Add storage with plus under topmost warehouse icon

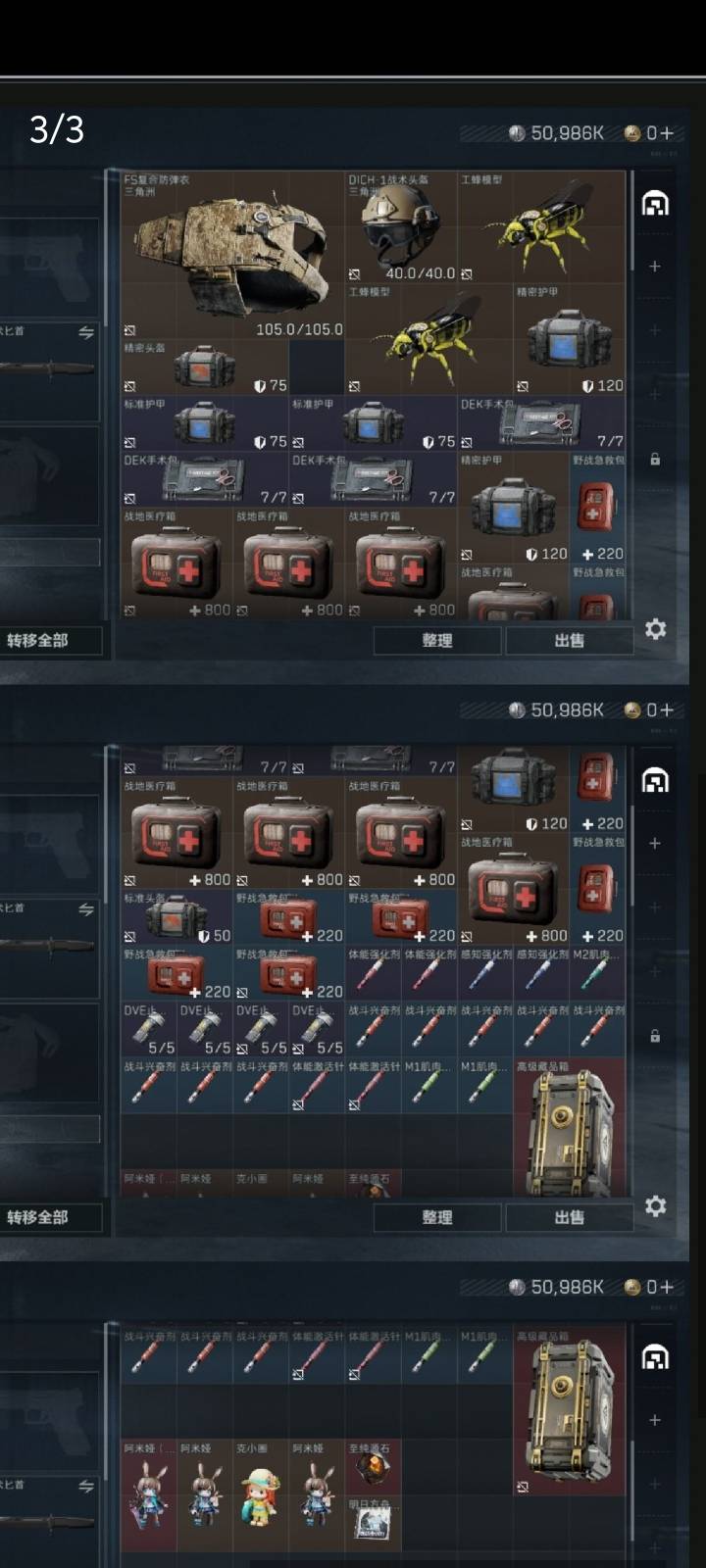(x=655, y=266)
